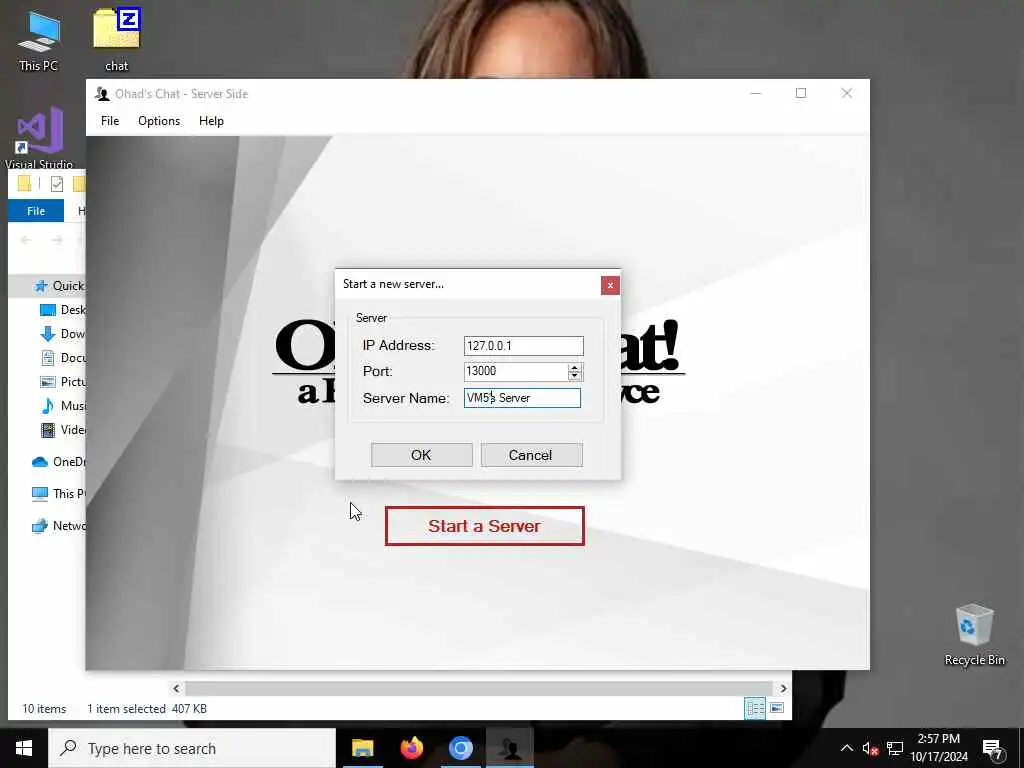1024x768 pixels.
Task: Click Explorer back navigation arrow
Action: [26, 240]
